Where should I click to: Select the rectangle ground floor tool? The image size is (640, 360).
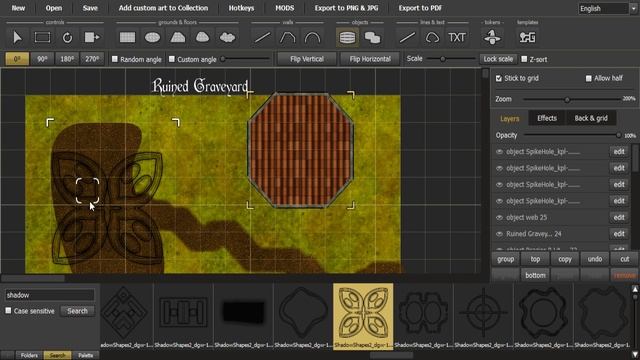pos(127,38)
